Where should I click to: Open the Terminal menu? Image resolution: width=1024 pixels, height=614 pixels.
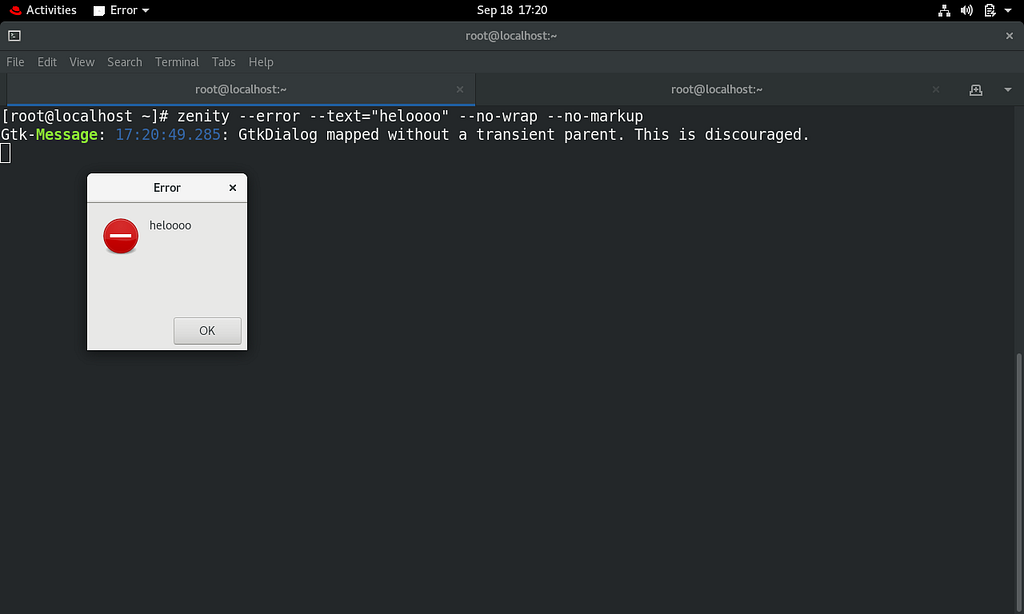pyautogui.click(x=177, y=62)
